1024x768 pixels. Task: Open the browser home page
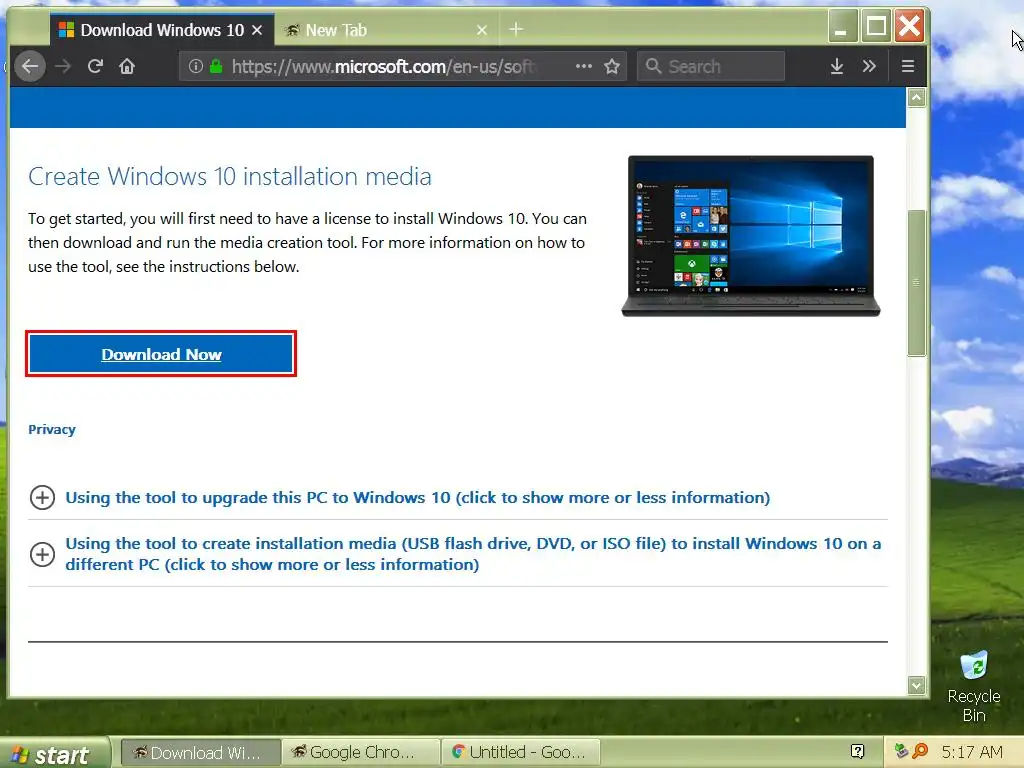127,66
